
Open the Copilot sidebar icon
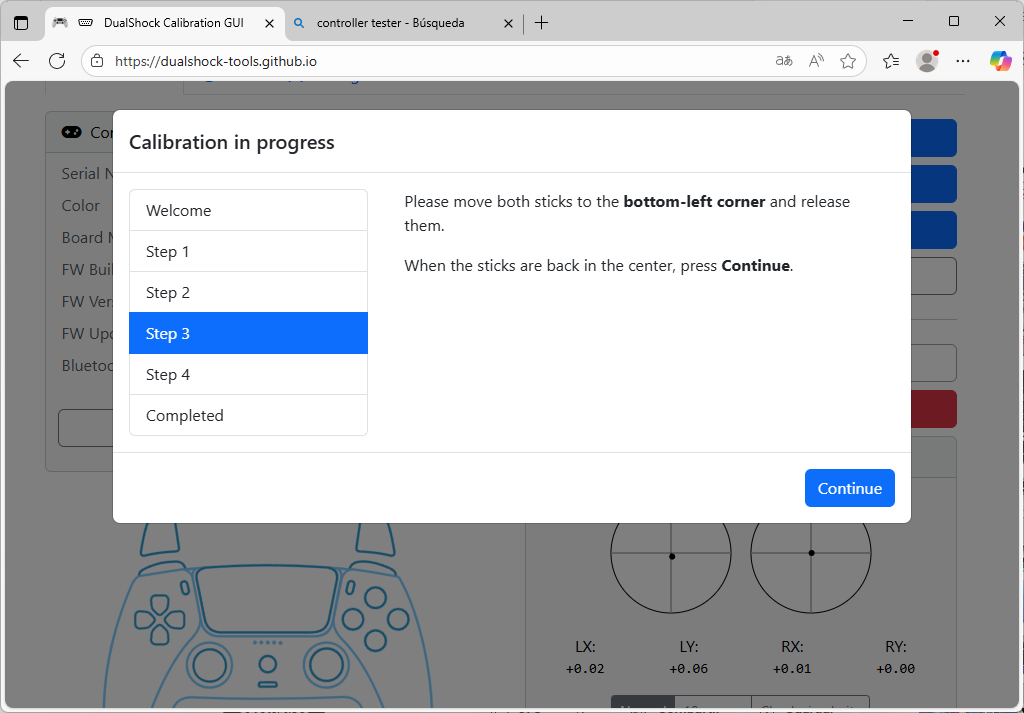1000,61
